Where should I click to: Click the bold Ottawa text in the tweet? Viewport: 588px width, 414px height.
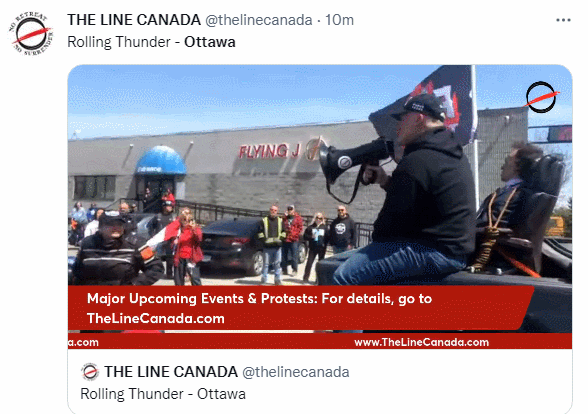click(210, 42)
